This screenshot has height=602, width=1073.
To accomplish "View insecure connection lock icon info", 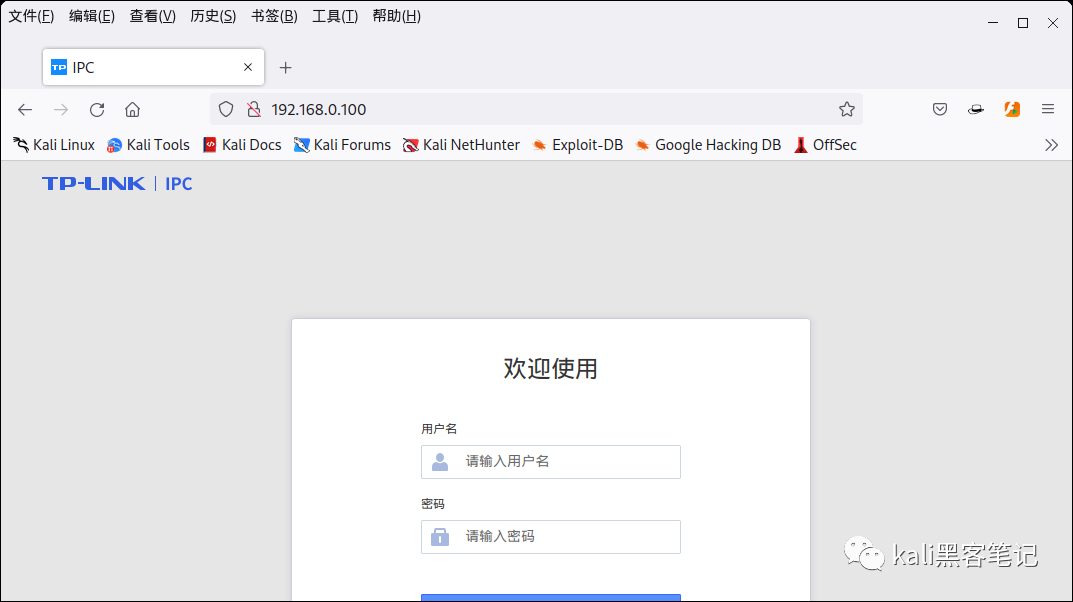I will pyautogui.click(x=254, y=109).
